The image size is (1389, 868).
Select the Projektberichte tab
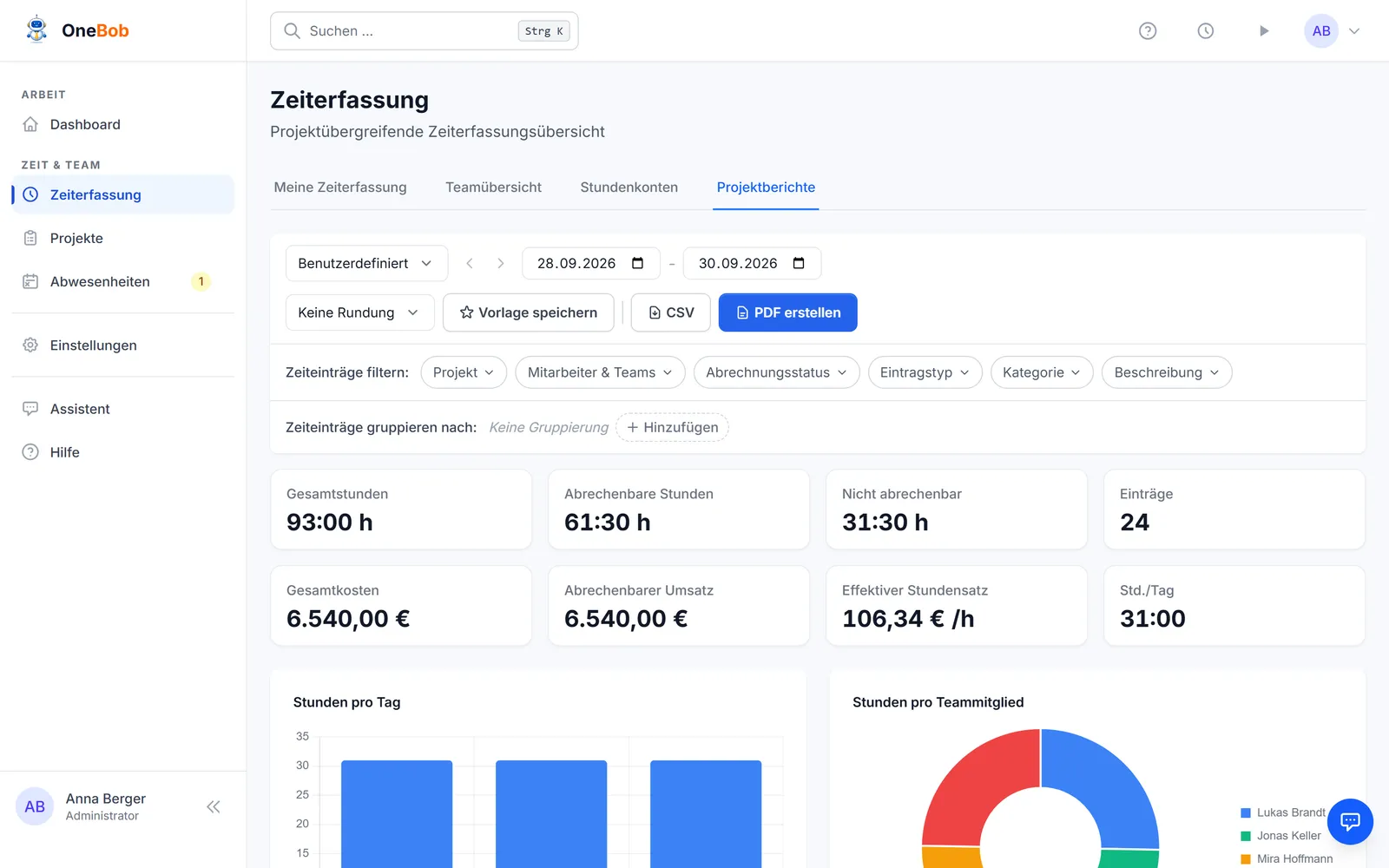coord(766,187)
